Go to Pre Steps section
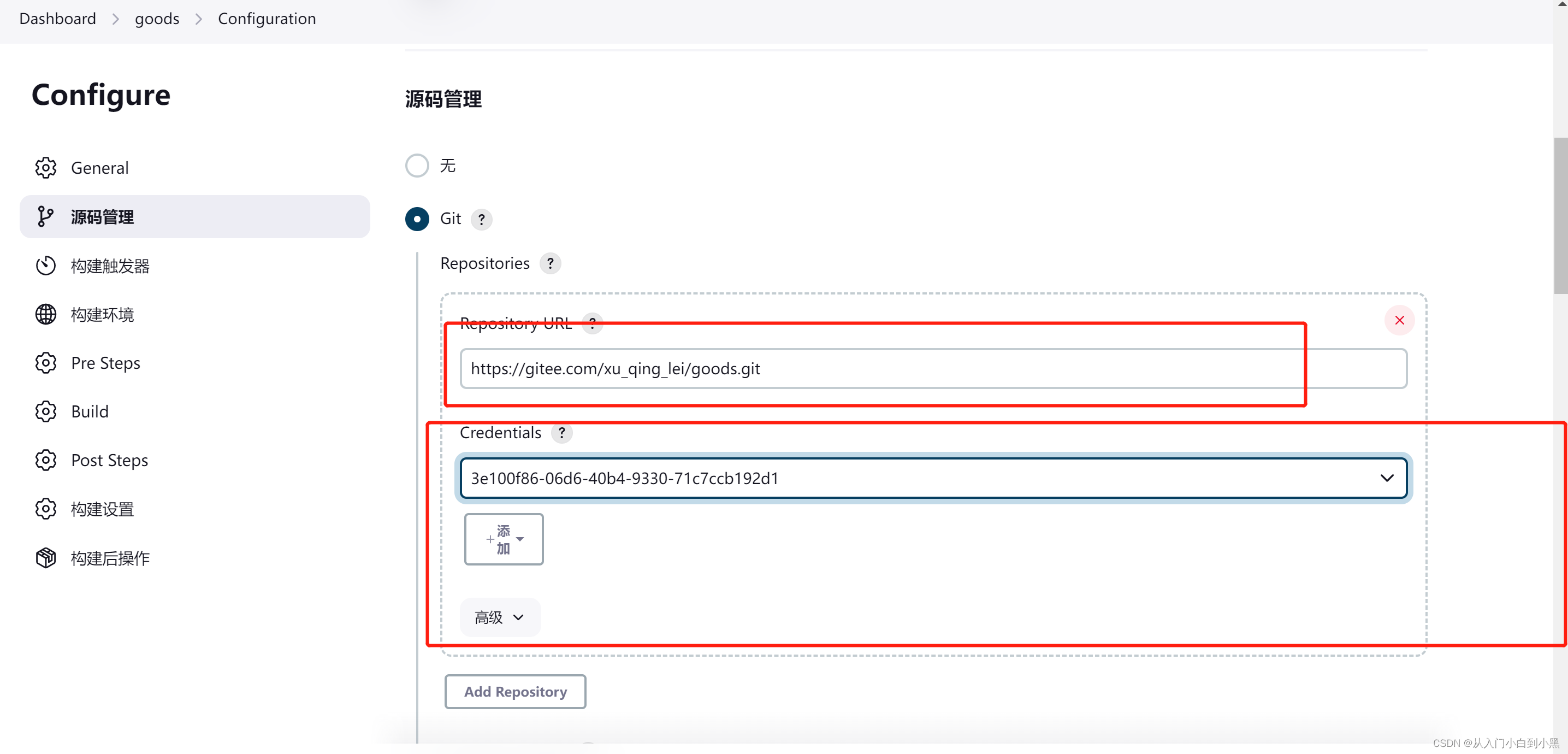The width and height of the screenshot is (1568, 754). click(195, 363)
